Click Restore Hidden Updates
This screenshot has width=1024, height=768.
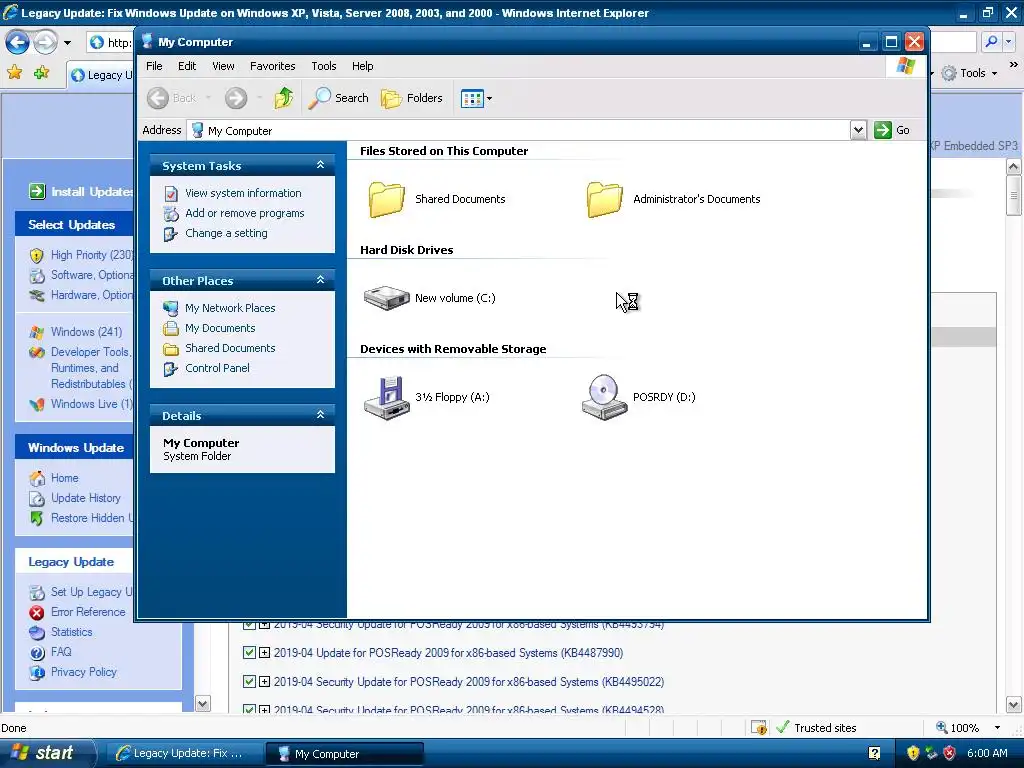pos(91,518)
